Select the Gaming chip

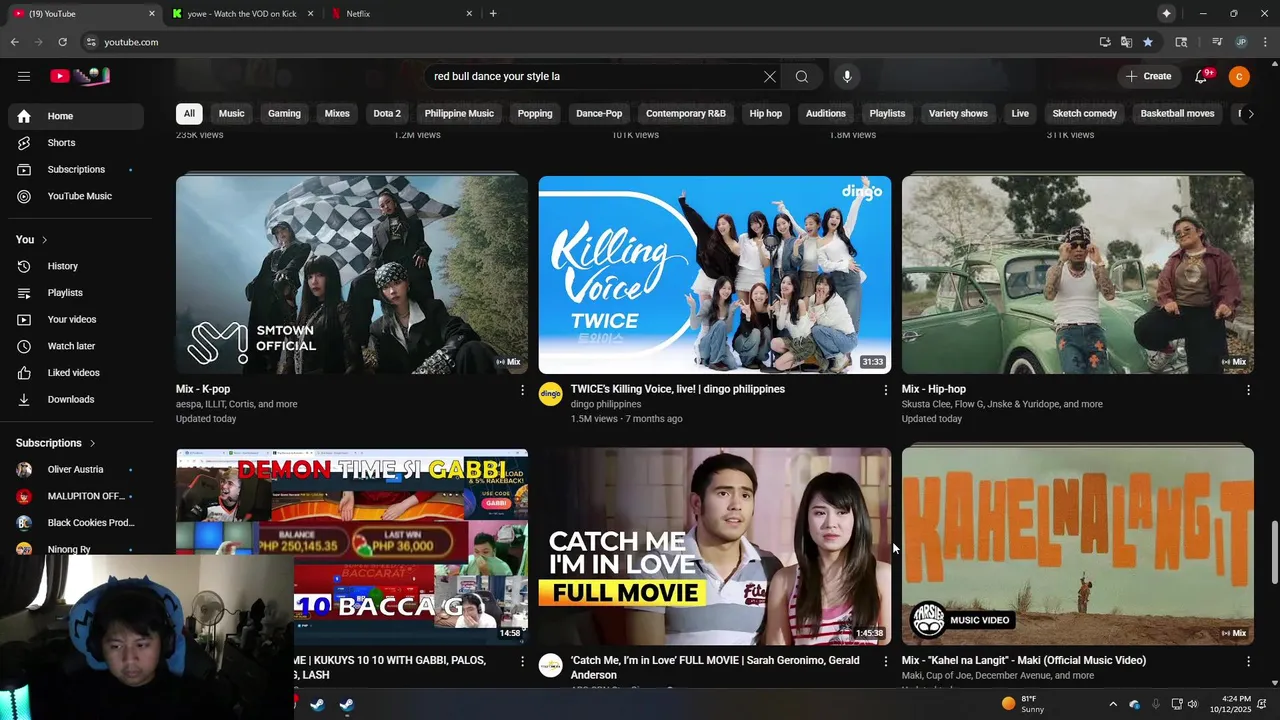284,113
